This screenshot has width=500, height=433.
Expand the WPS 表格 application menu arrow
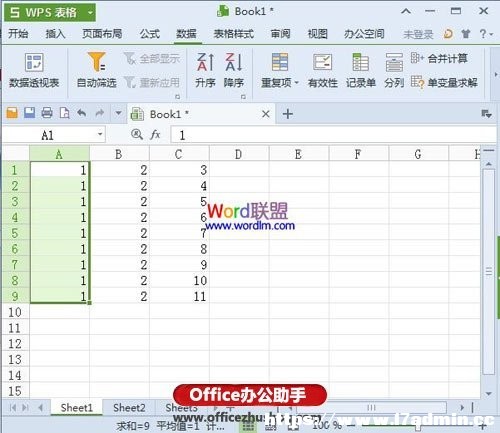pos(90,13)
